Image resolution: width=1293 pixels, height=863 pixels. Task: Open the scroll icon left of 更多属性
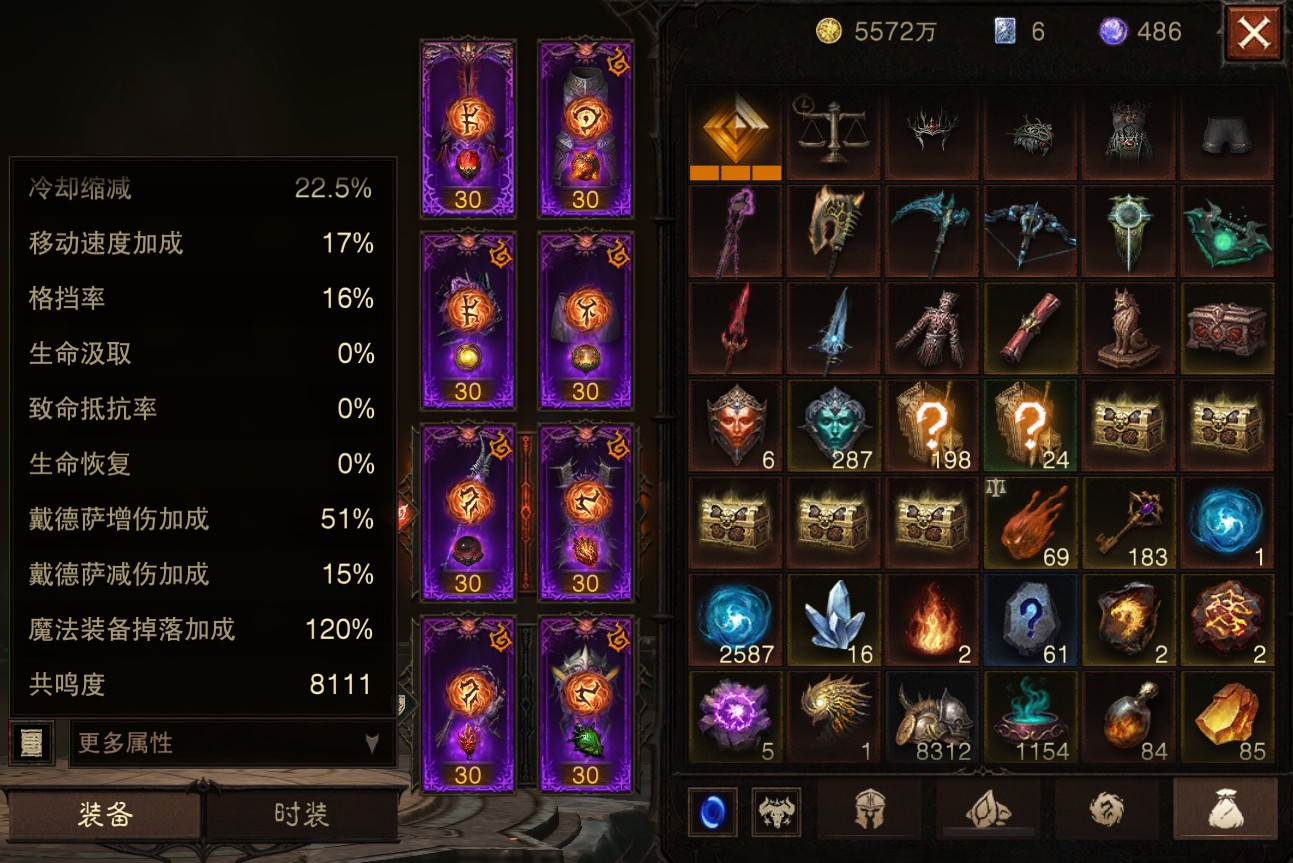[x=31, y=743]
